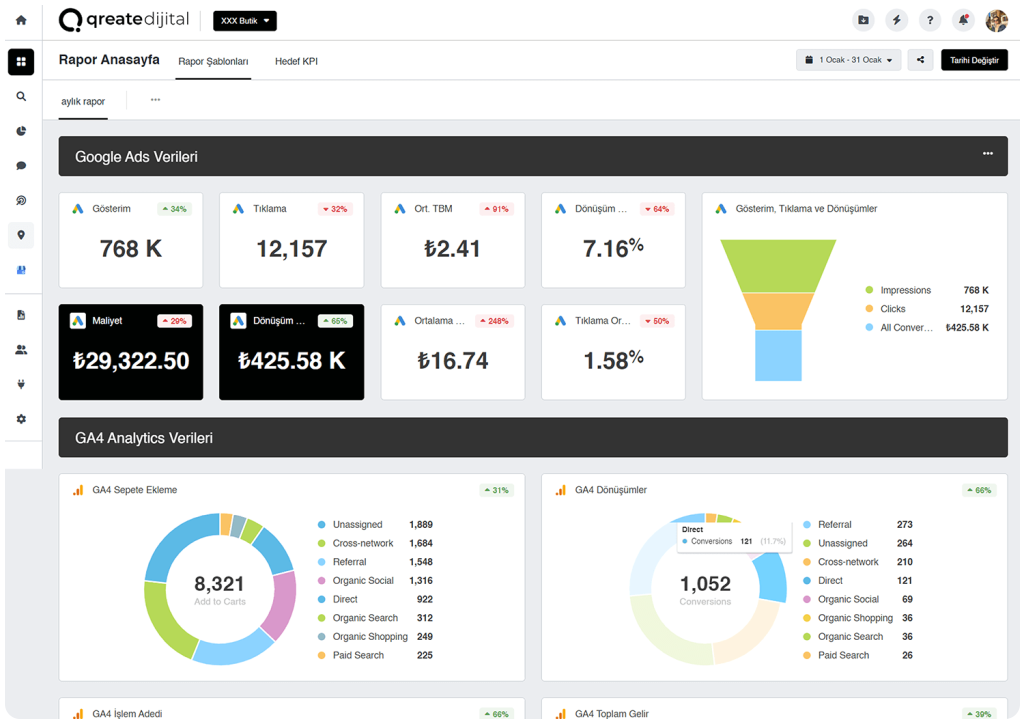Click the Tarihi Değiştir button
Screen dimensions: 1024x724
(974, 60)
